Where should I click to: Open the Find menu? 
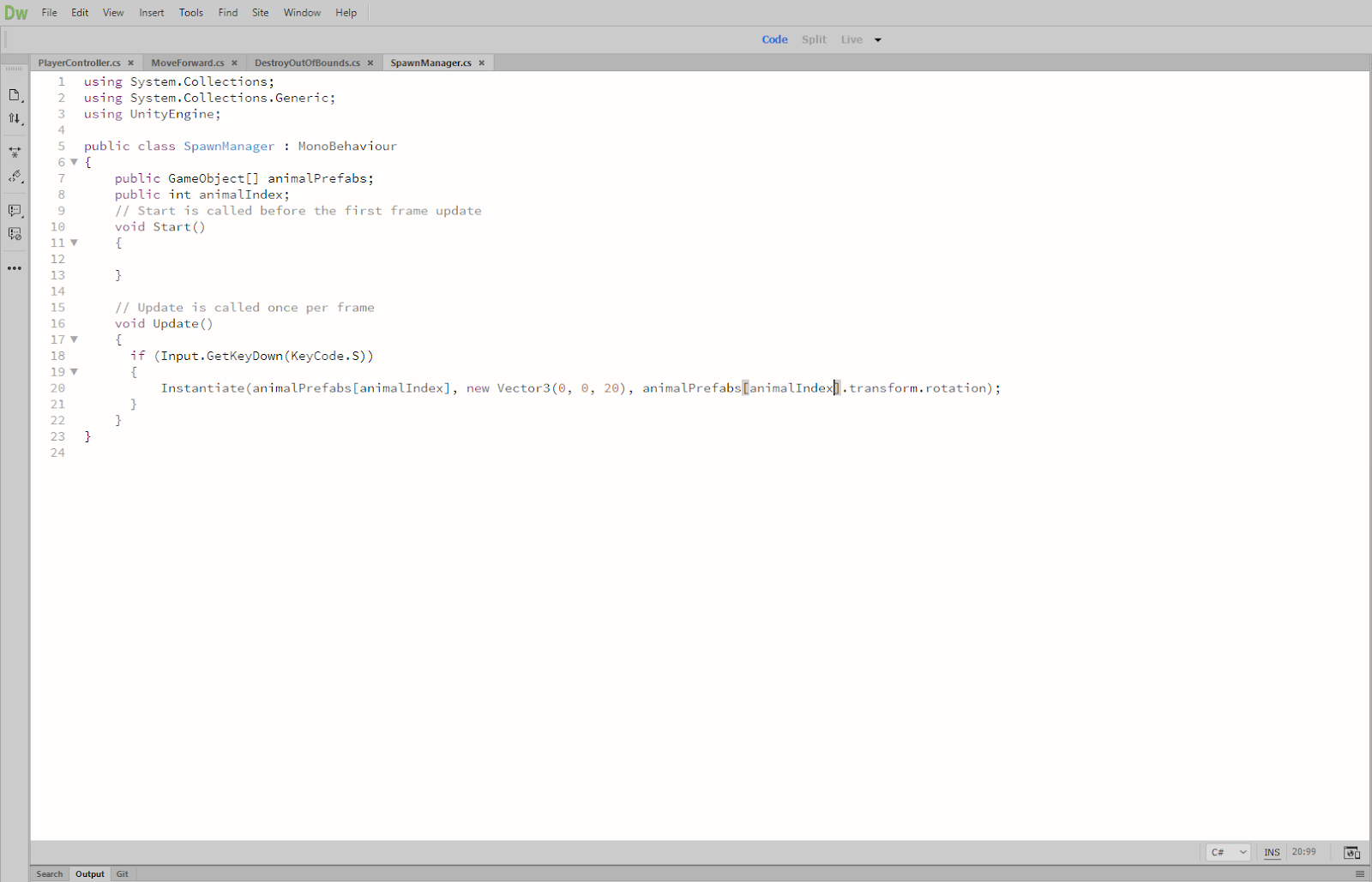pyautogui.click(x=228, y=13)
